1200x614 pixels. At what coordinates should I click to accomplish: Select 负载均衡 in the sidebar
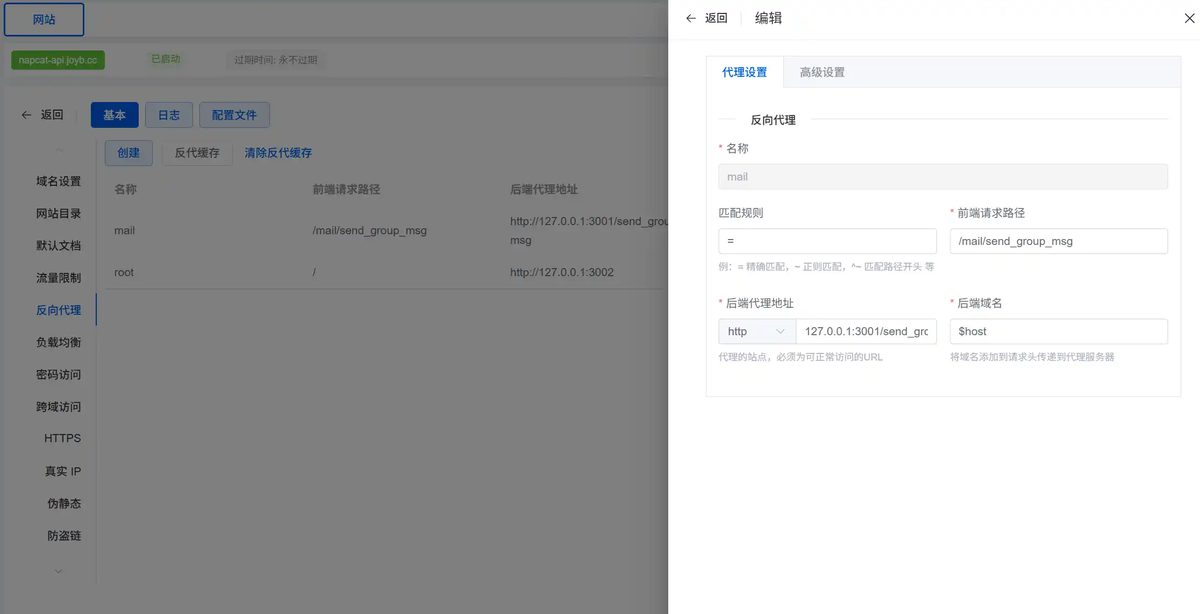[x=59, y=342]
